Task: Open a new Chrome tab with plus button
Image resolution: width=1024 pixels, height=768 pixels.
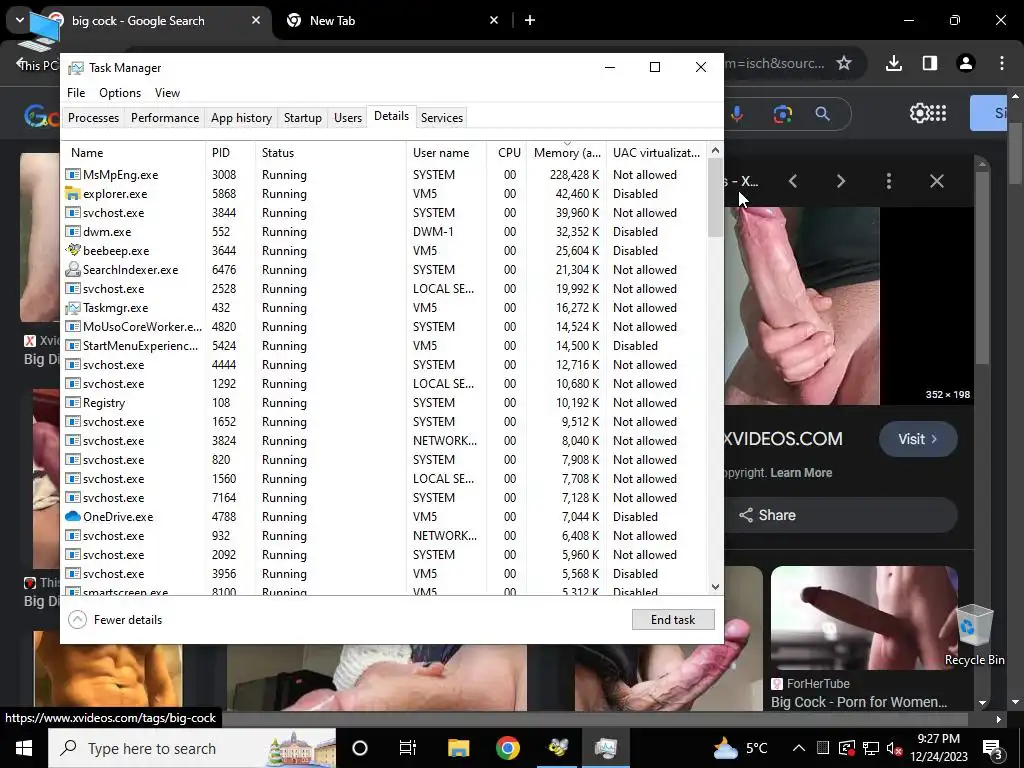Action: tap(530, 20)
